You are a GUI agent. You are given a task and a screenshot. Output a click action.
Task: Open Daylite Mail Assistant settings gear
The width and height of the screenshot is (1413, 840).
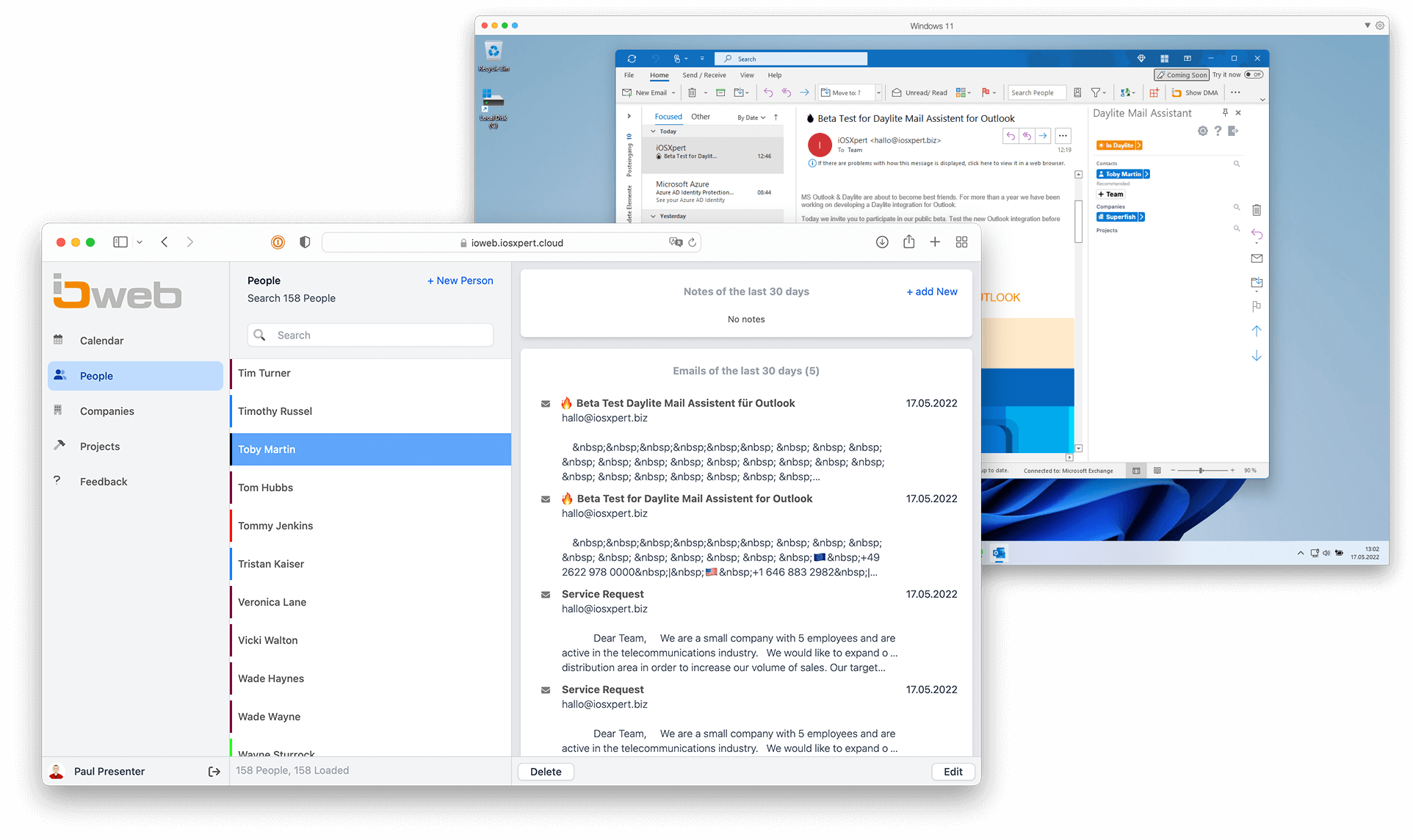[x=1202, y=131]
